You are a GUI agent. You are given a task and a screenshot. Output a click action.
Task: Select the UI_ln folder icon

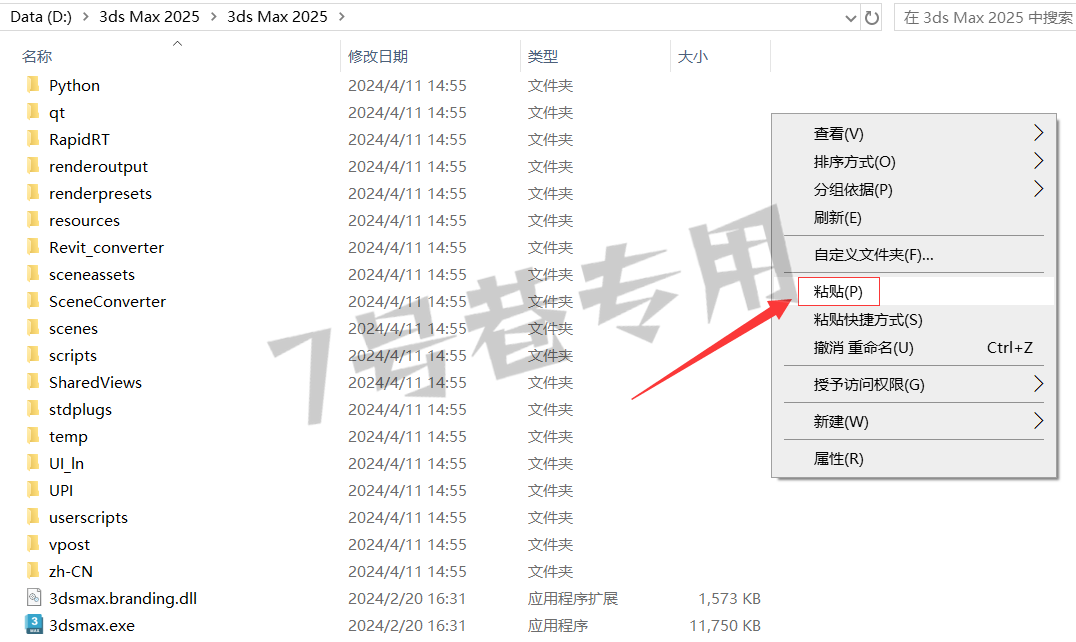coord(33,463)
